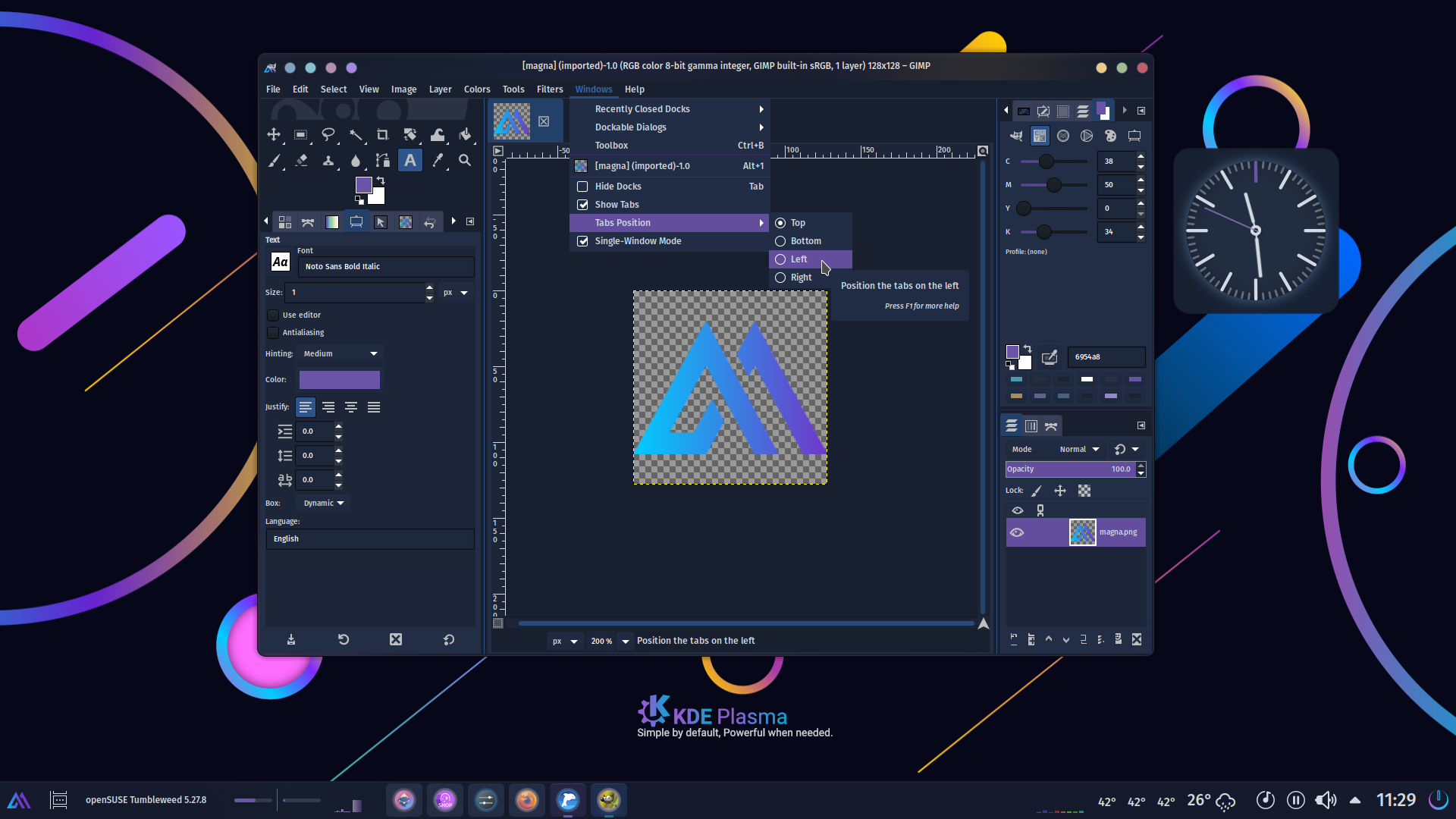Reset toolbox colors to black and white

click(359, 200)
